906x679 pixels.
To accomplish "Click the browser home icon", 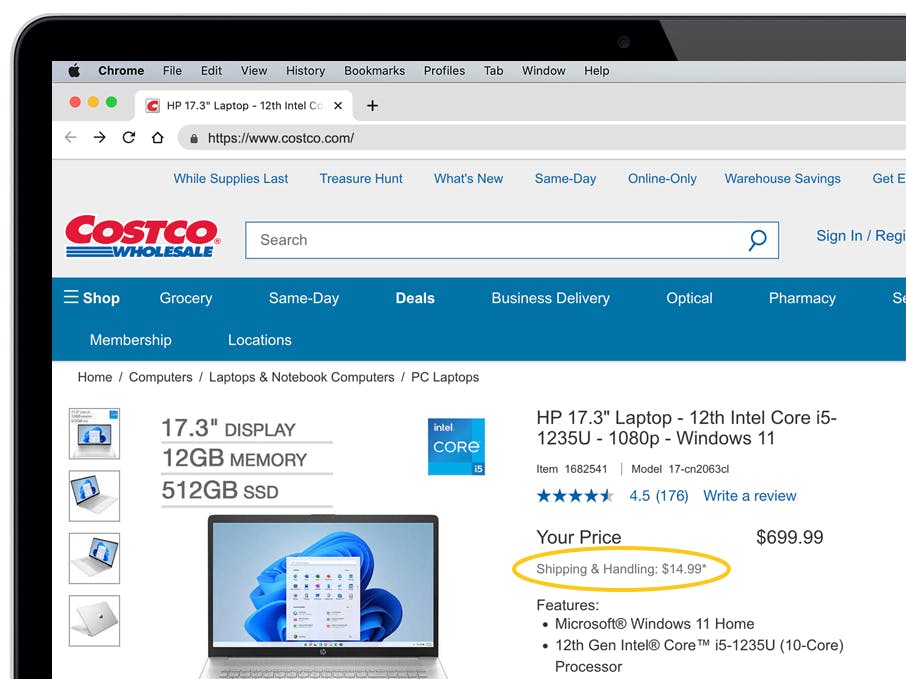I will coord(157,138).
